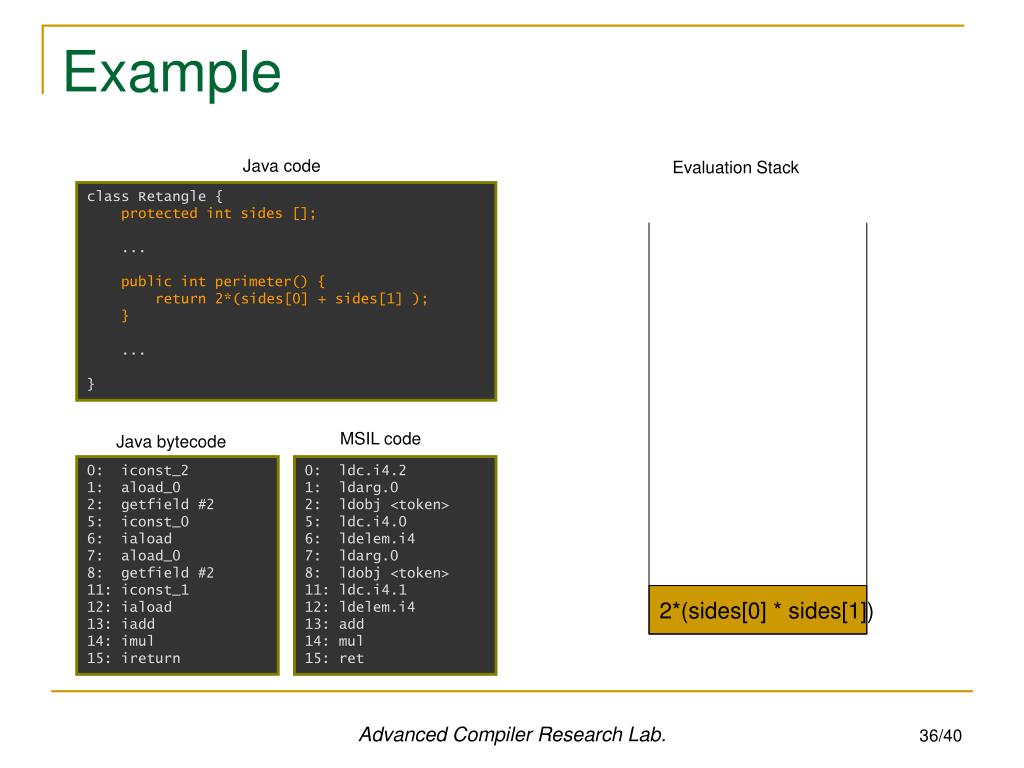The image size is (1024, 768).
Task: Click MSIL line "12: ldelem.i4"
Action: pyautogui.click(x=360, y=607)
